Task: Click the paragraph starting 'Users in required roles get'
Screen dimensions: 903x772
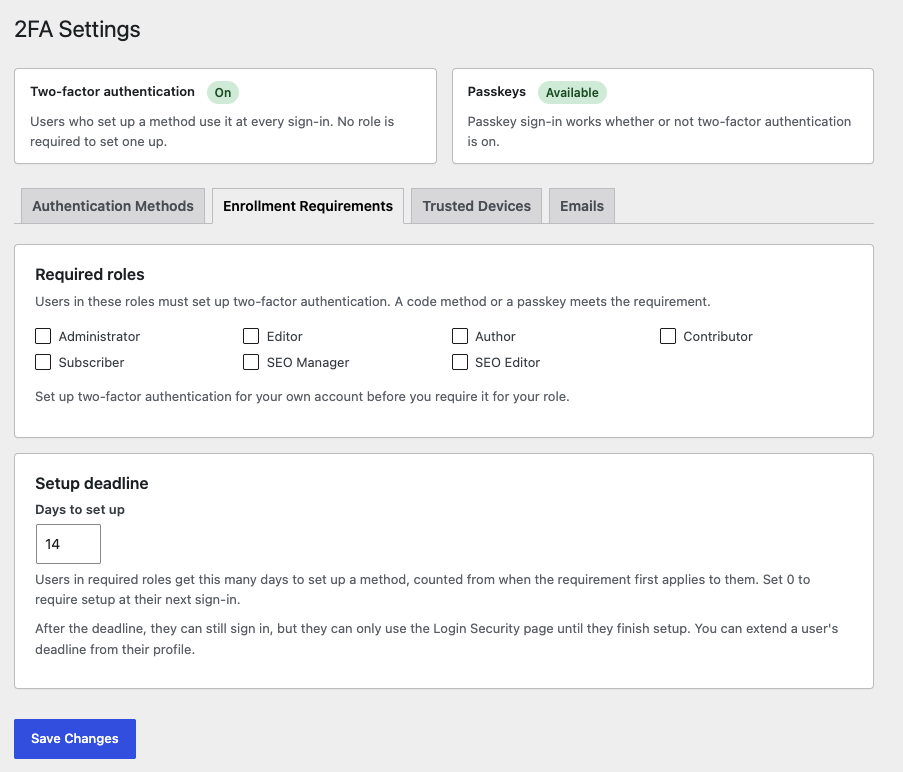Action: pyautogui.click(x=423, y=590)
